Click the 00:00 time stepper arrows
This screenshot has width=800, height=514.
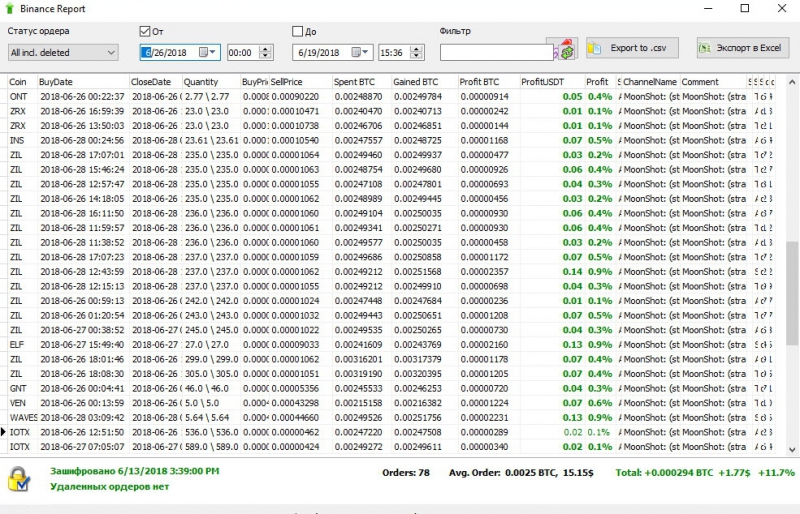(265, 53)
